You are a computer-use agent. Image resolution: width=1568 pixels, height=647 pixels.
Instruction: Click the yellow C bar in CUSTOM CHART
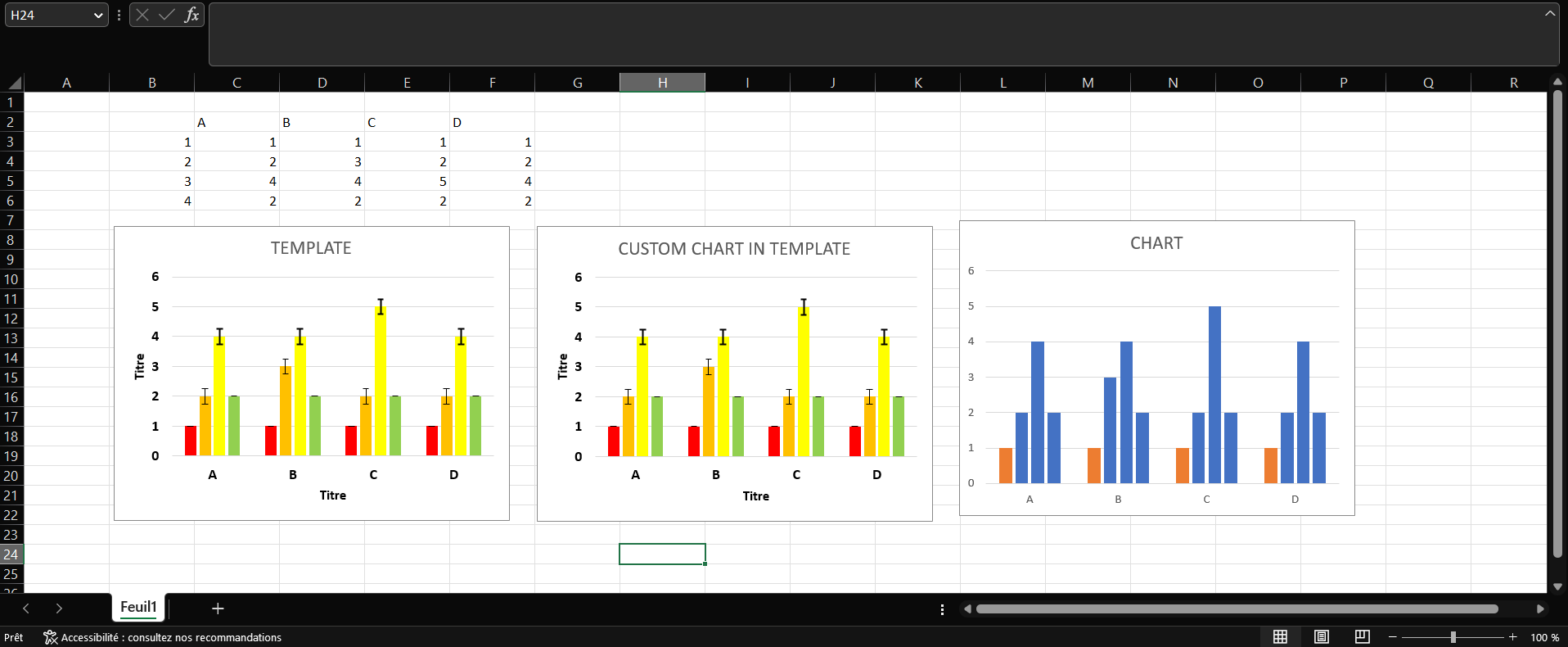coord(804,382)
